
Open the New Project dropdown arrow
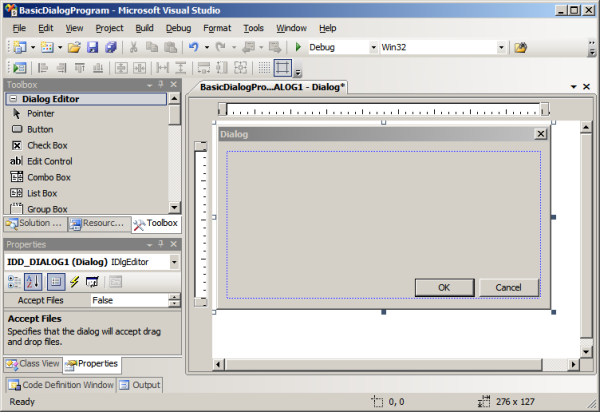[33, 47]
